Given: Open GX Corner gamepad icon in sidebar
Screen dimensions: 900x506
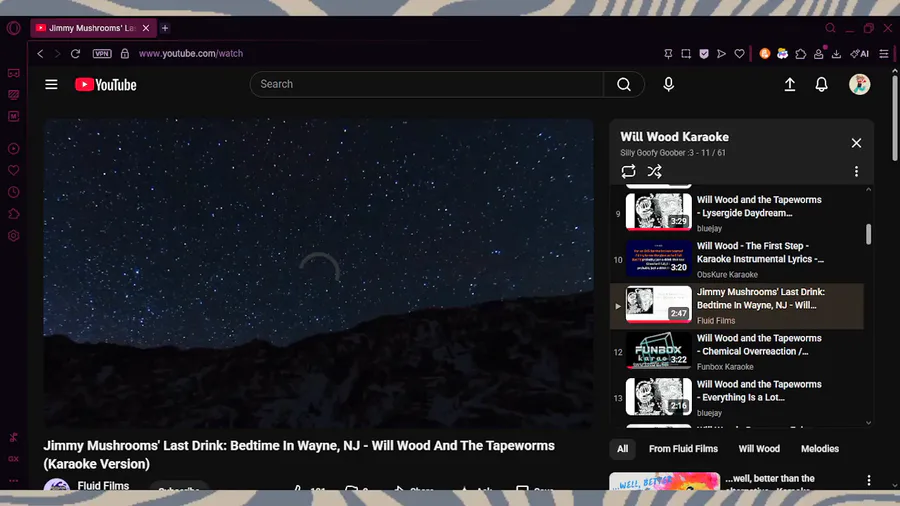Looking at the screenshot, I should pos(14,73).
